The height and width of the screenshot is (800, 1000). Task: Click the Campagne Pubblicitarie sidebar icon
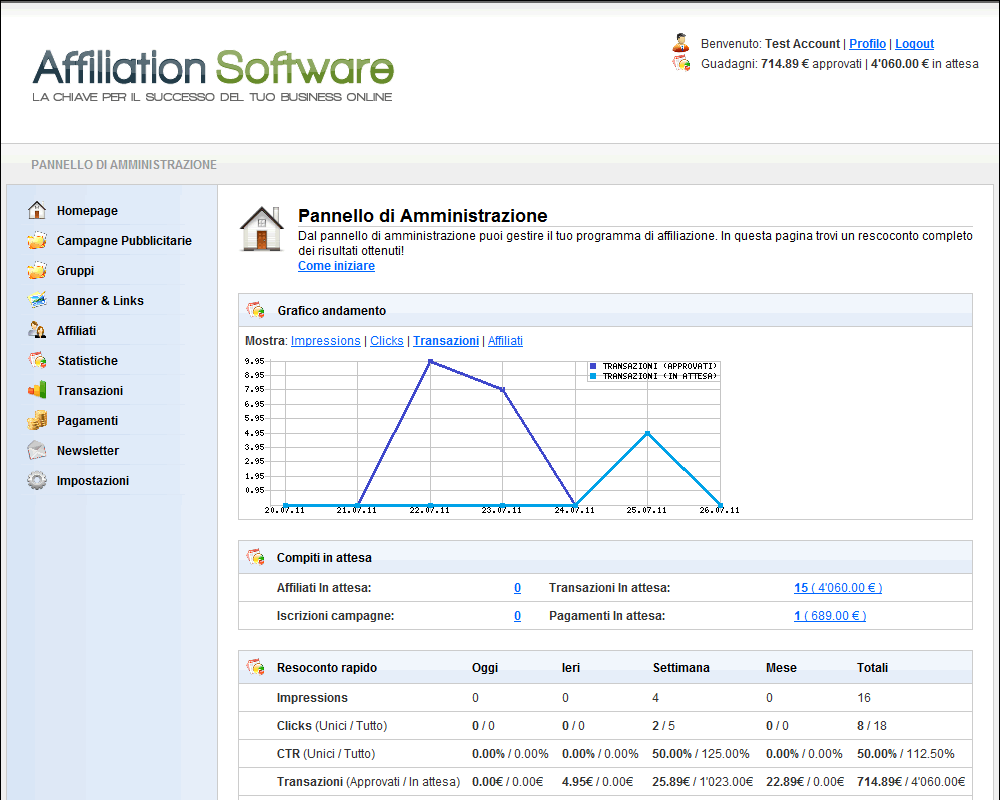point(37,241)
